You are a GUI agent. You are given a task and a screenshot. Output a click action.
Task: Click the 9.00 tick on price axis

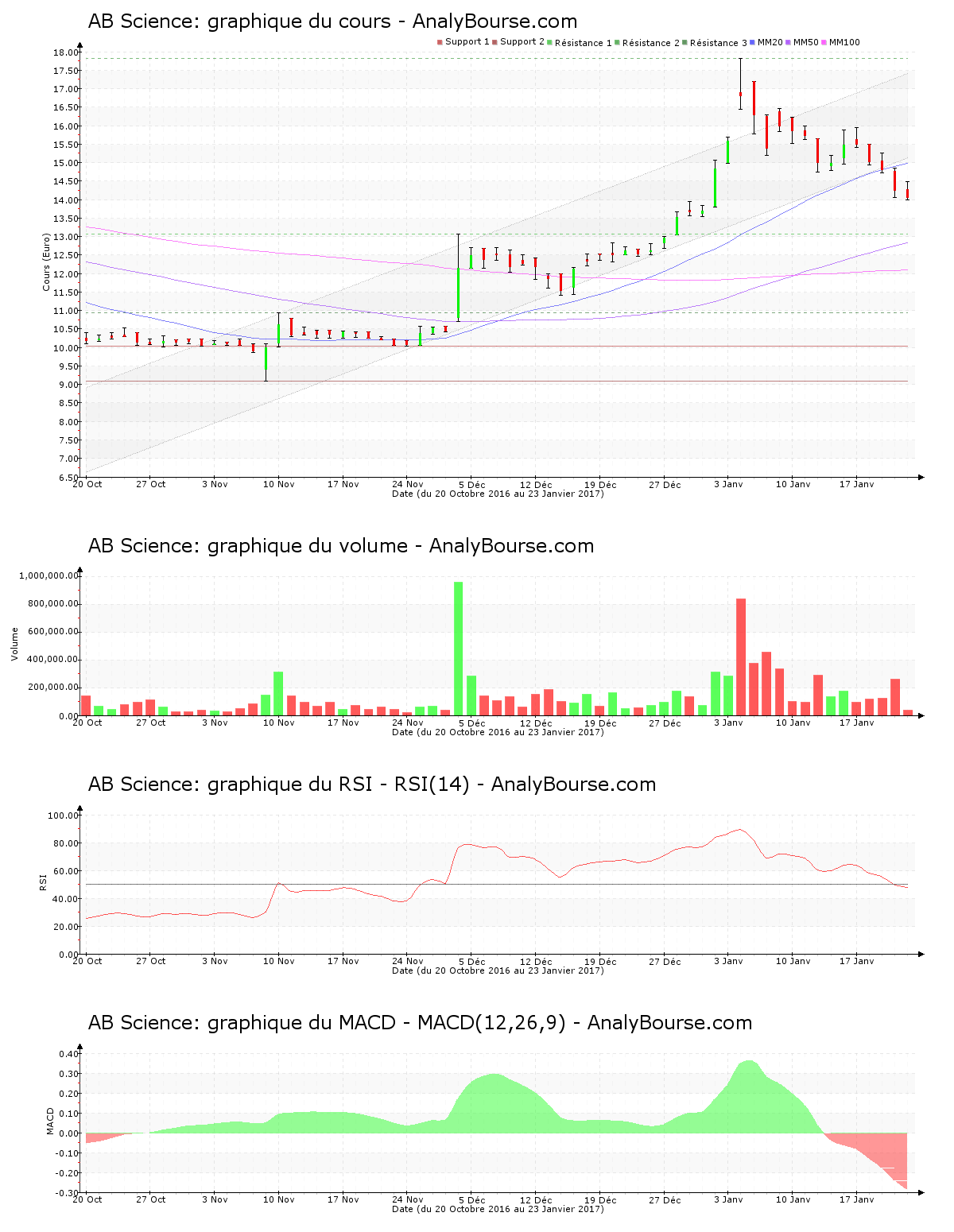pos(68,385)
